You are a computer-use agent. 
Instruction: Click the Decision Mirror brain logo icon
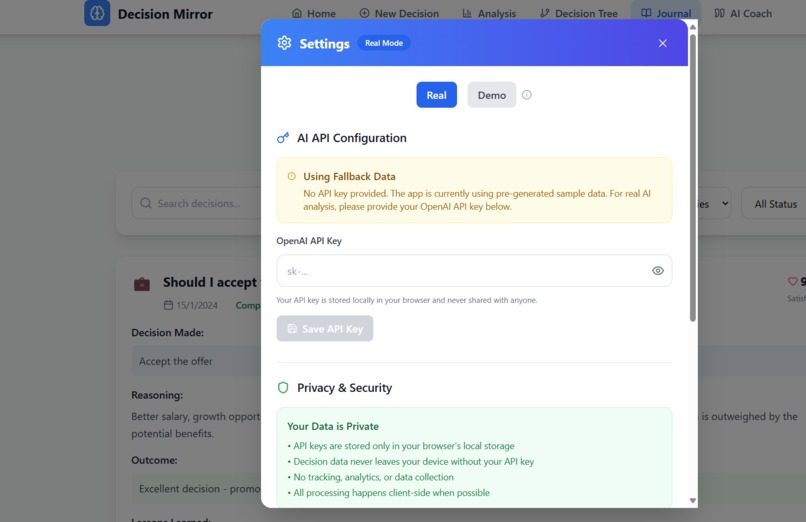point(97,13)
